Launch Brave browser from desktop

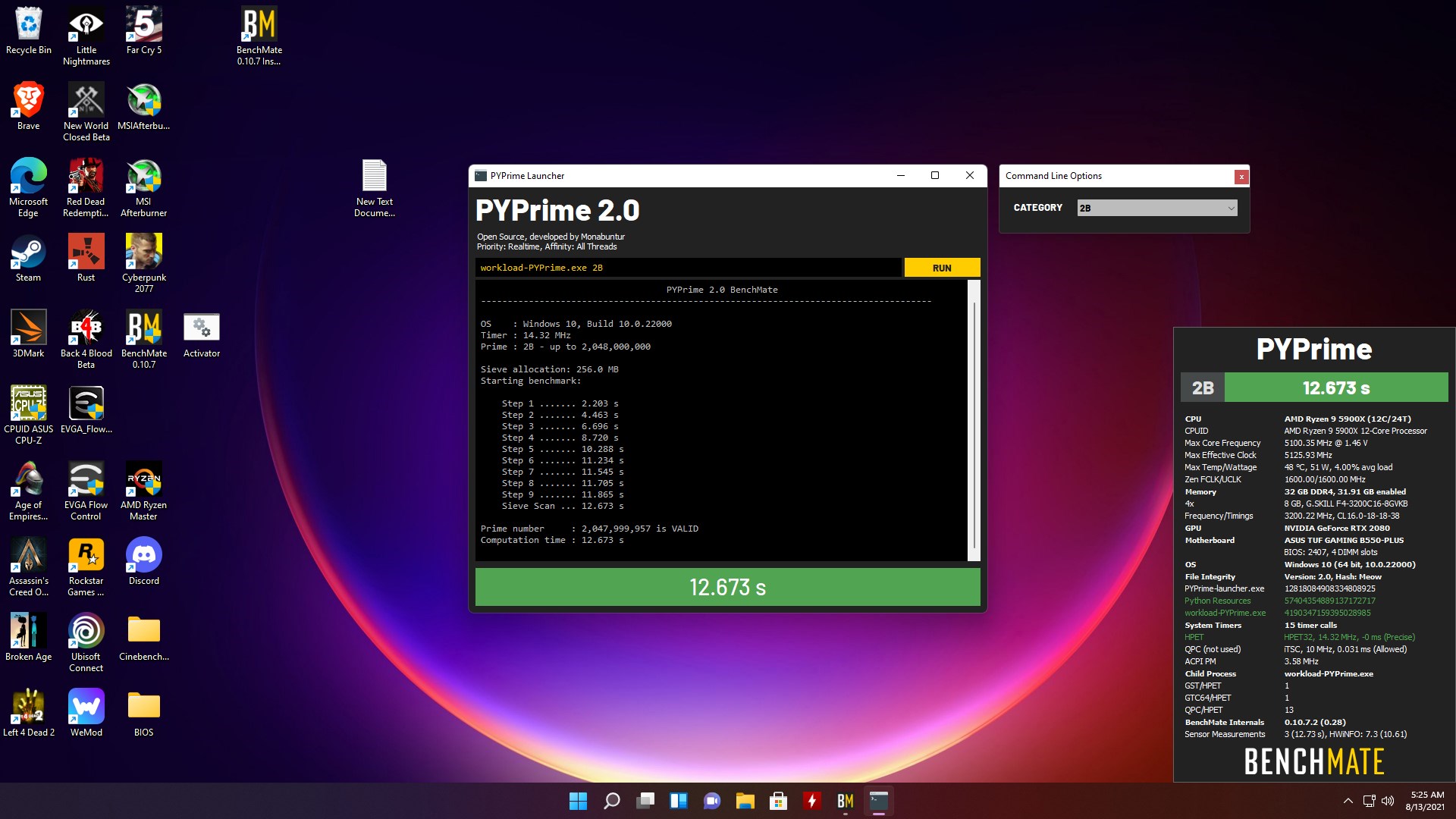pyautogui.click(x=29, y=106)
